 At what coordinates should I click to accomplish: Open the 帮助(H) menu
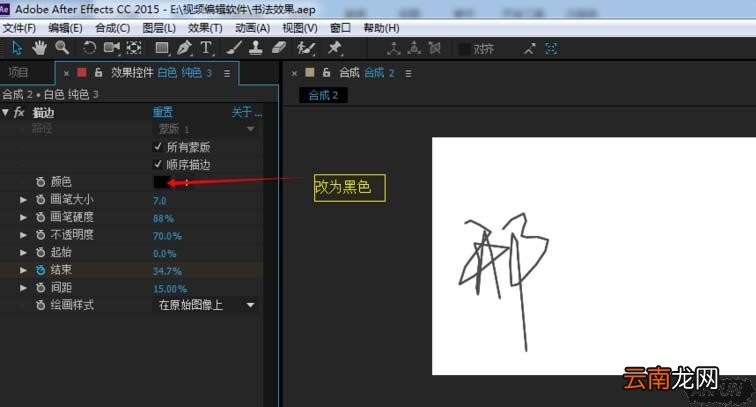point(381,28)
